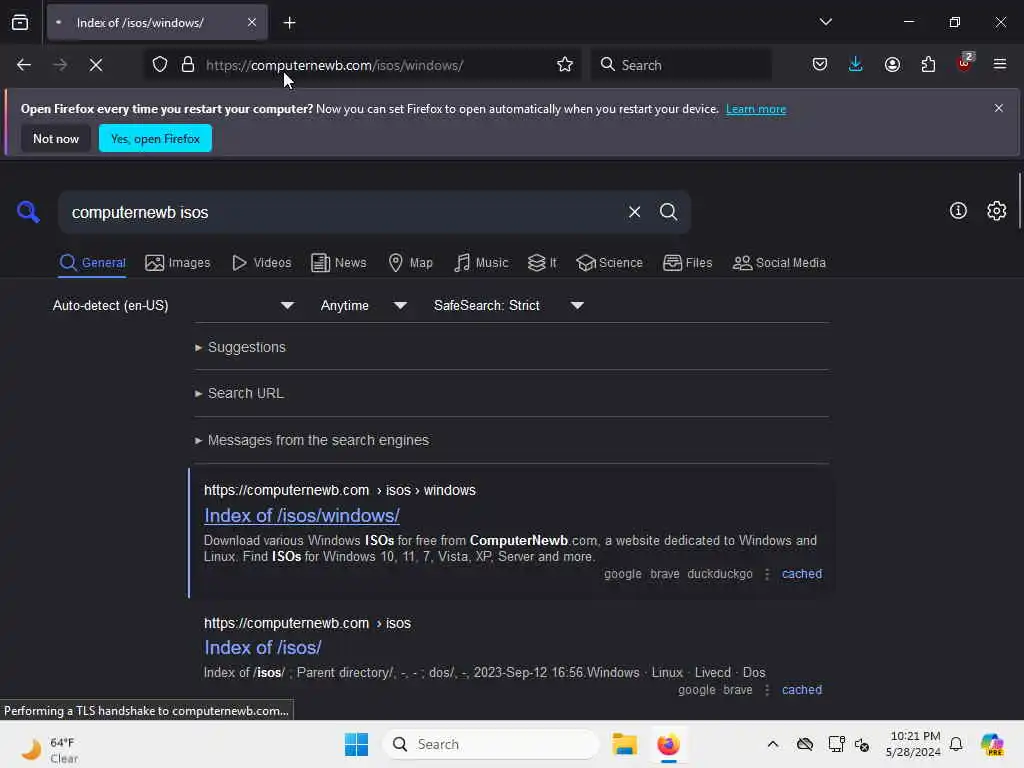Open cached version of isos/windows result
The width and height of the screenshot is (1024, 768).
click(x=801, y=574)
